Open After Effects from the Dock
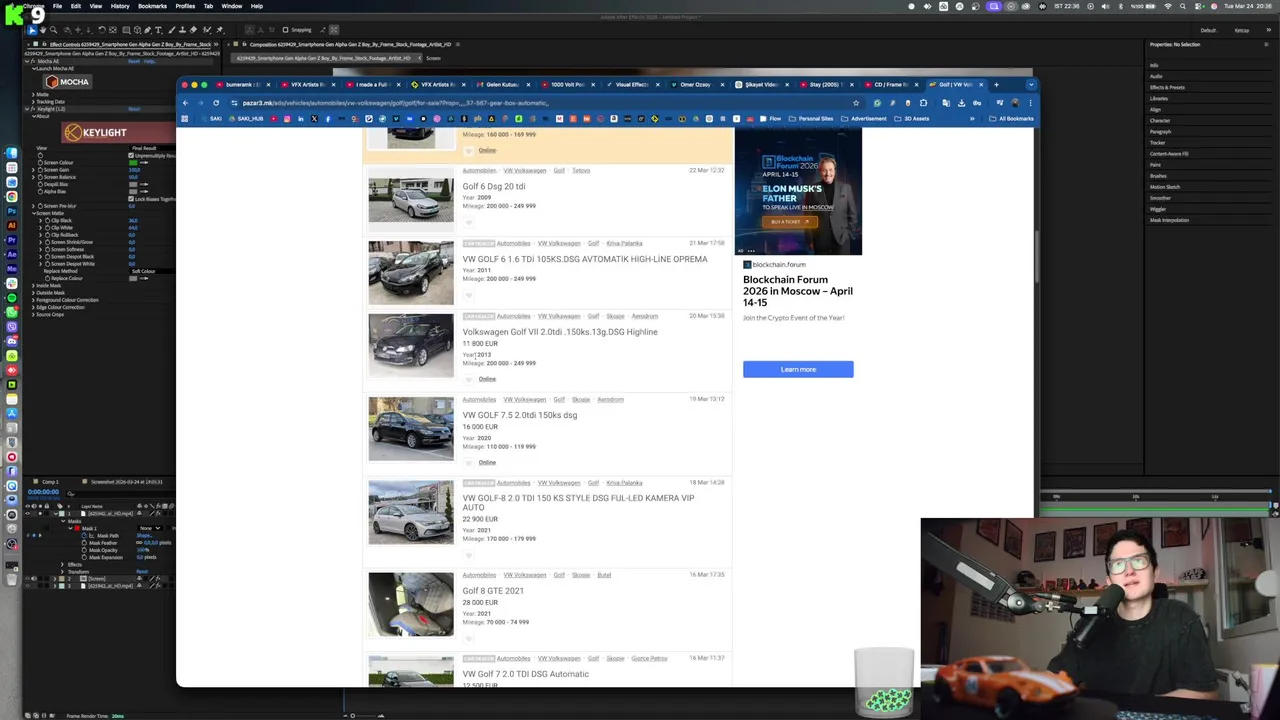 pyautogui.click(x=12, y=254)
